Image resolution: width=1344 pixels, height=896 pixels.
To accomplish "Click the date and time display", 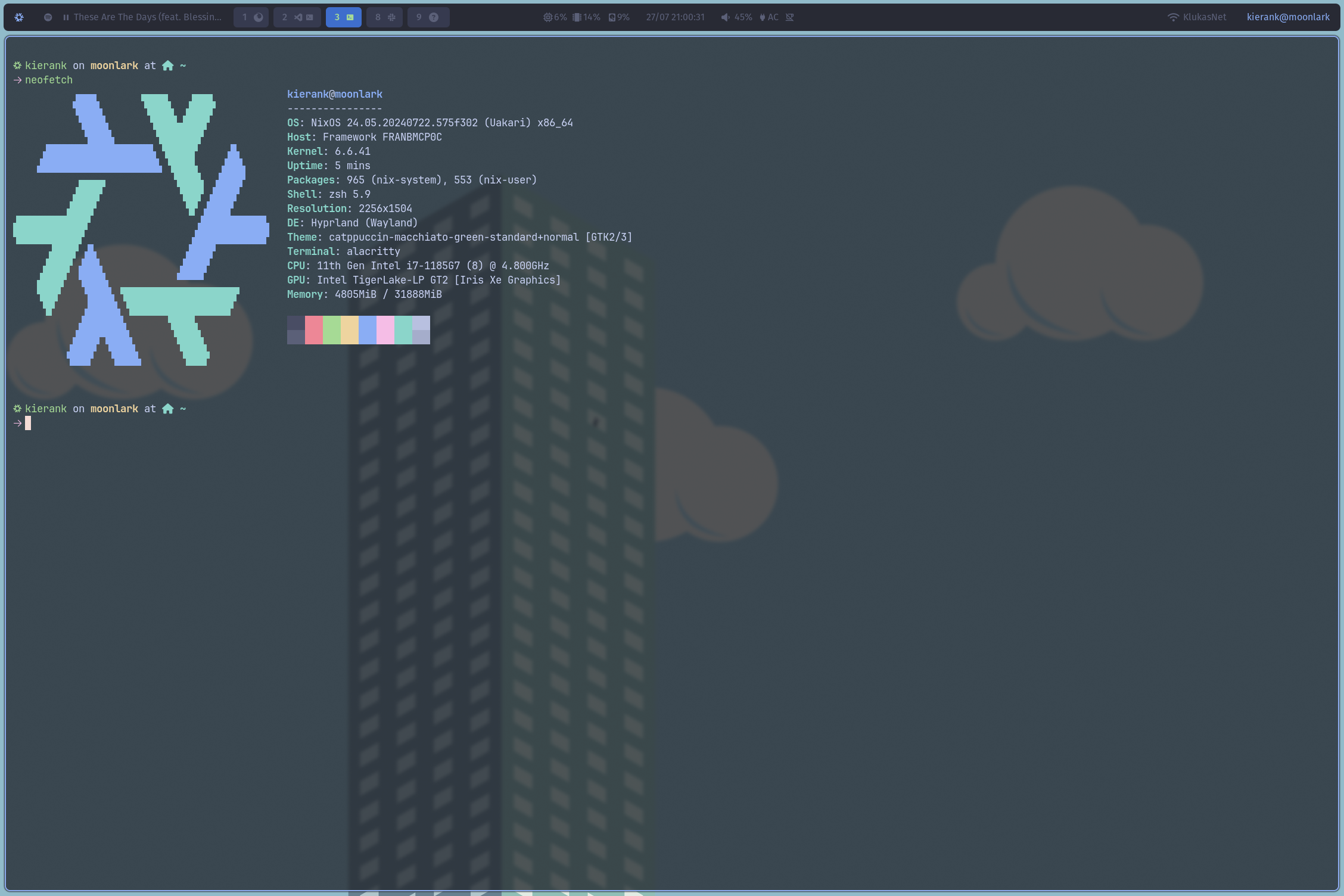I will (675, 17).
